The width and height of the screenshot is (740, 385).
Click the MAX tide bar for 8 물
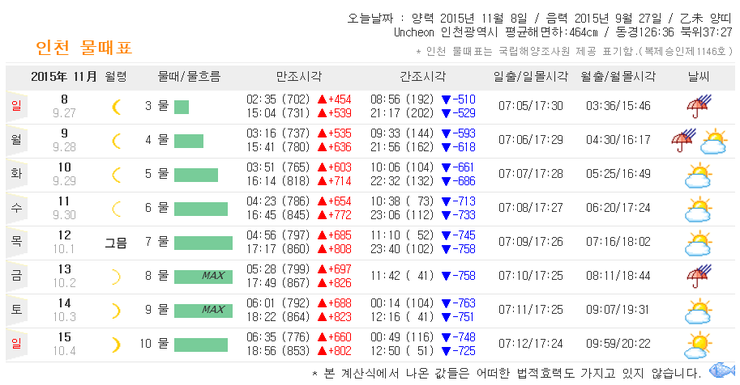203,277
